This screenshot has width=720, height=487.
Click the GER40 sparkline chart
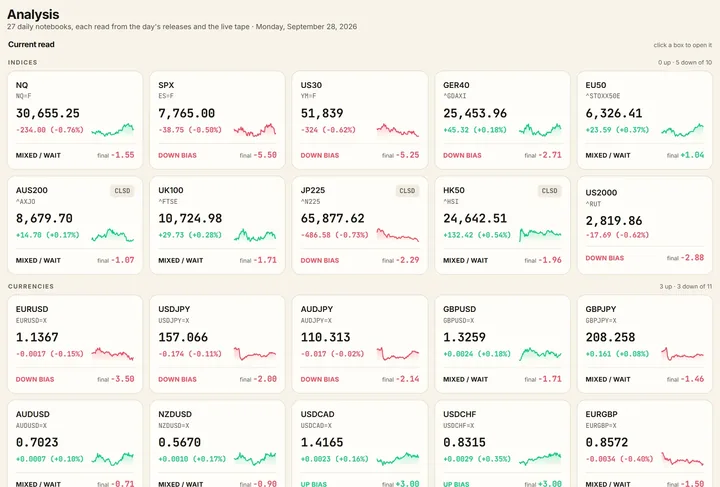click(x=540, y=130)
